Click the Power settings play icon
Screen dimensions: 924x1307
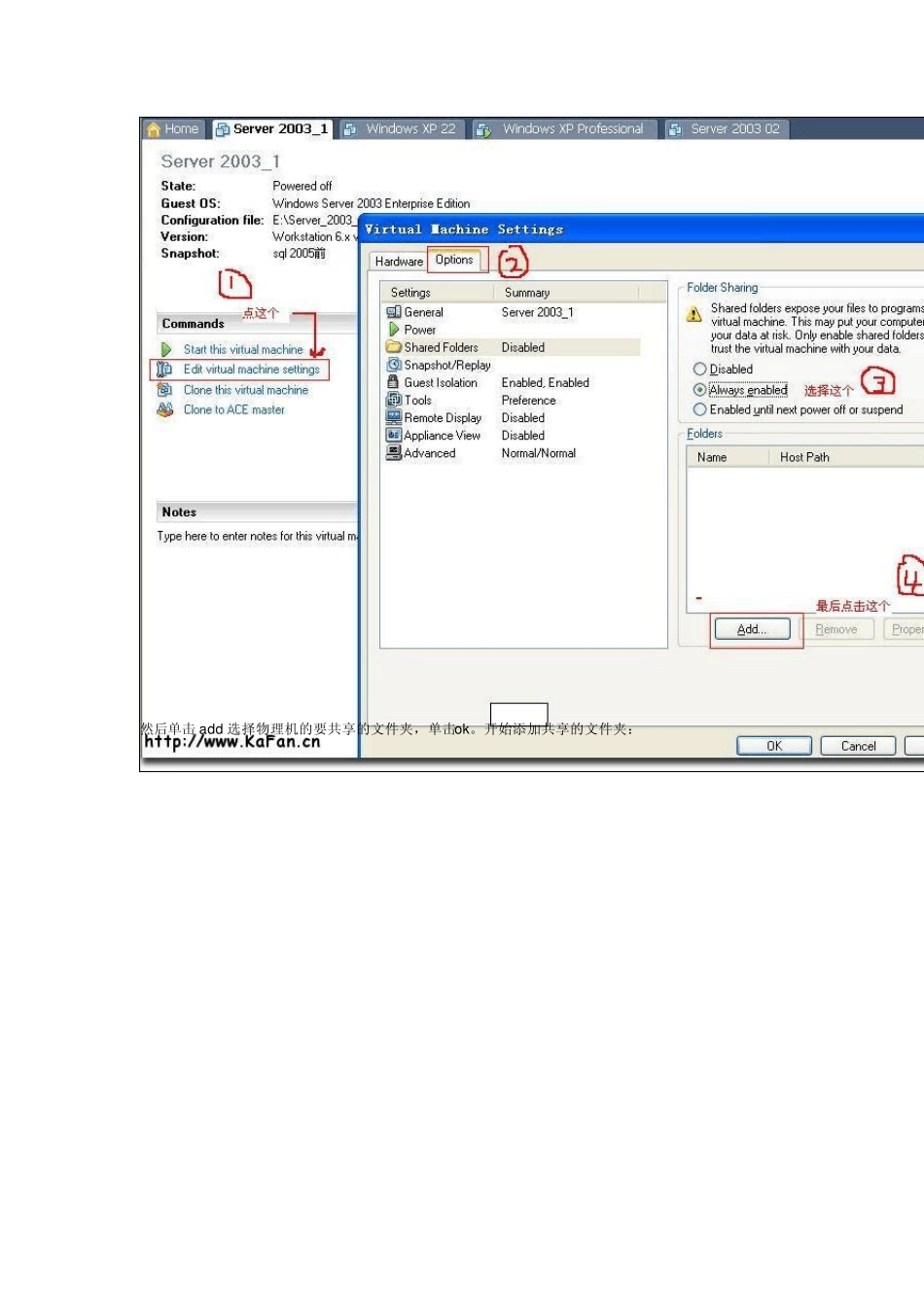394,330
